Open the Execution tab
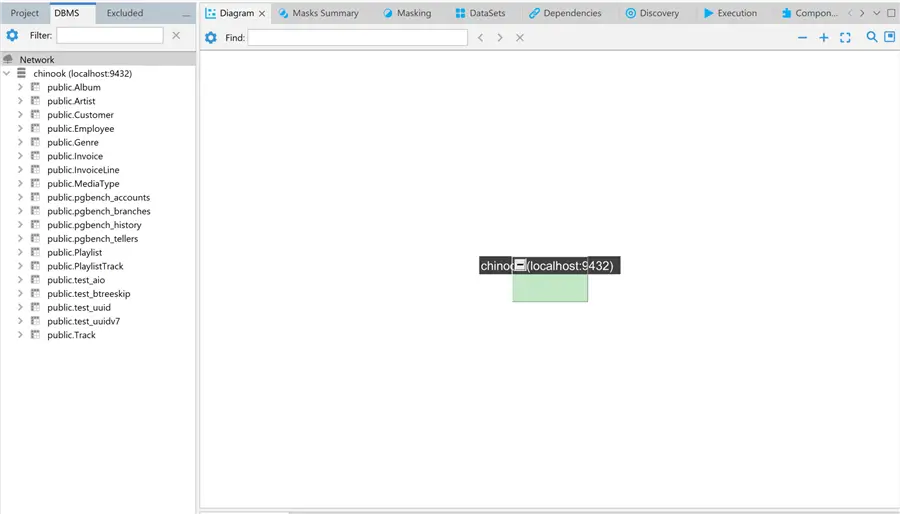 pyautogui.click(x=730, y=13)
